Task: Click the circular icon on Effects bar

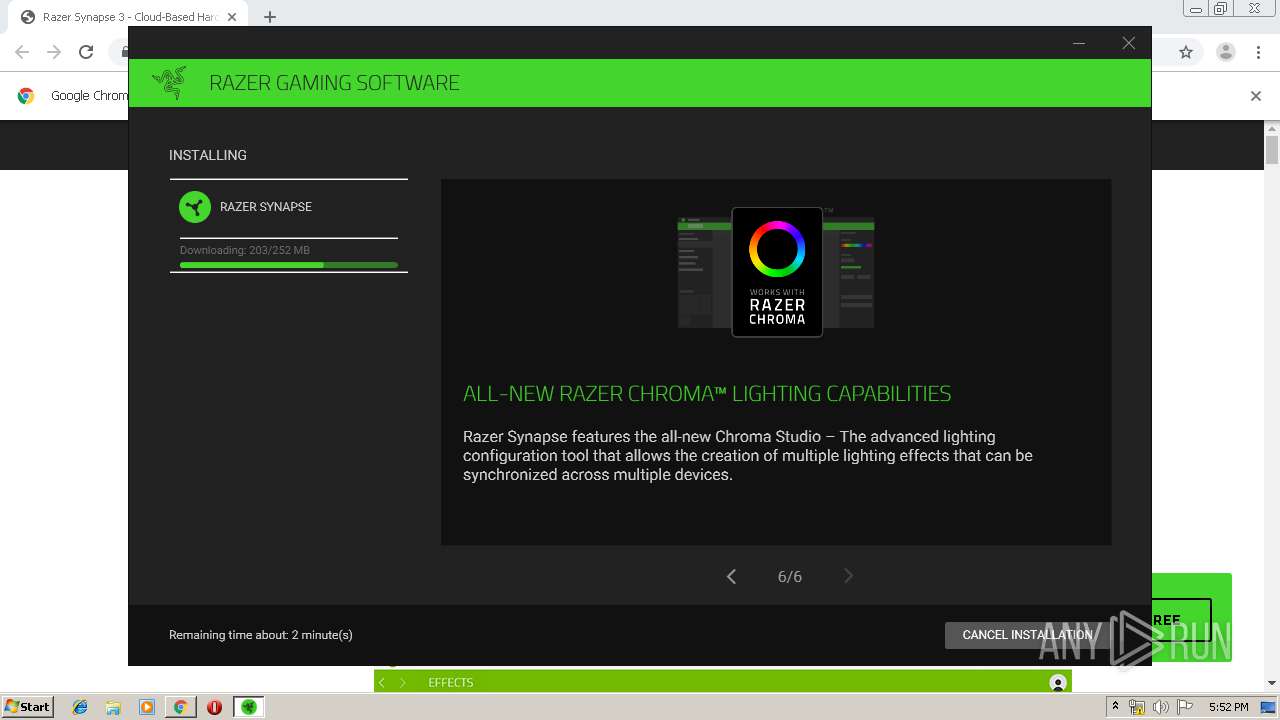Action: (1058, 682)
